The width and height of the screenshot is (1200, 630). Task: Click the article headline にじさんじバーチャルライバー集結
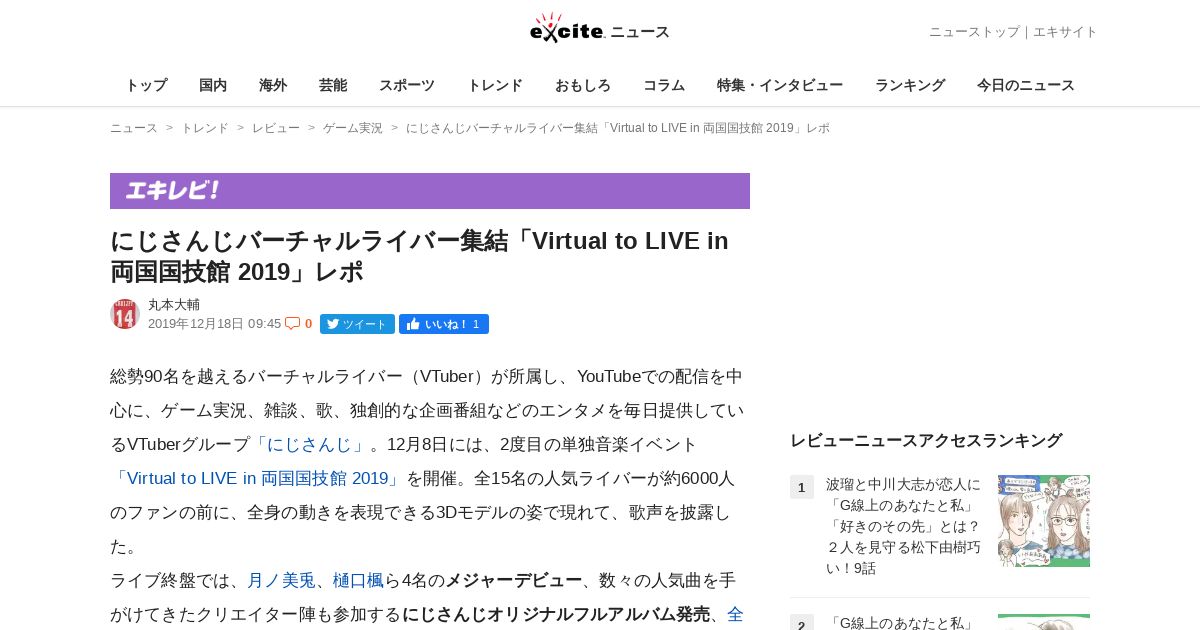[420, 256]
